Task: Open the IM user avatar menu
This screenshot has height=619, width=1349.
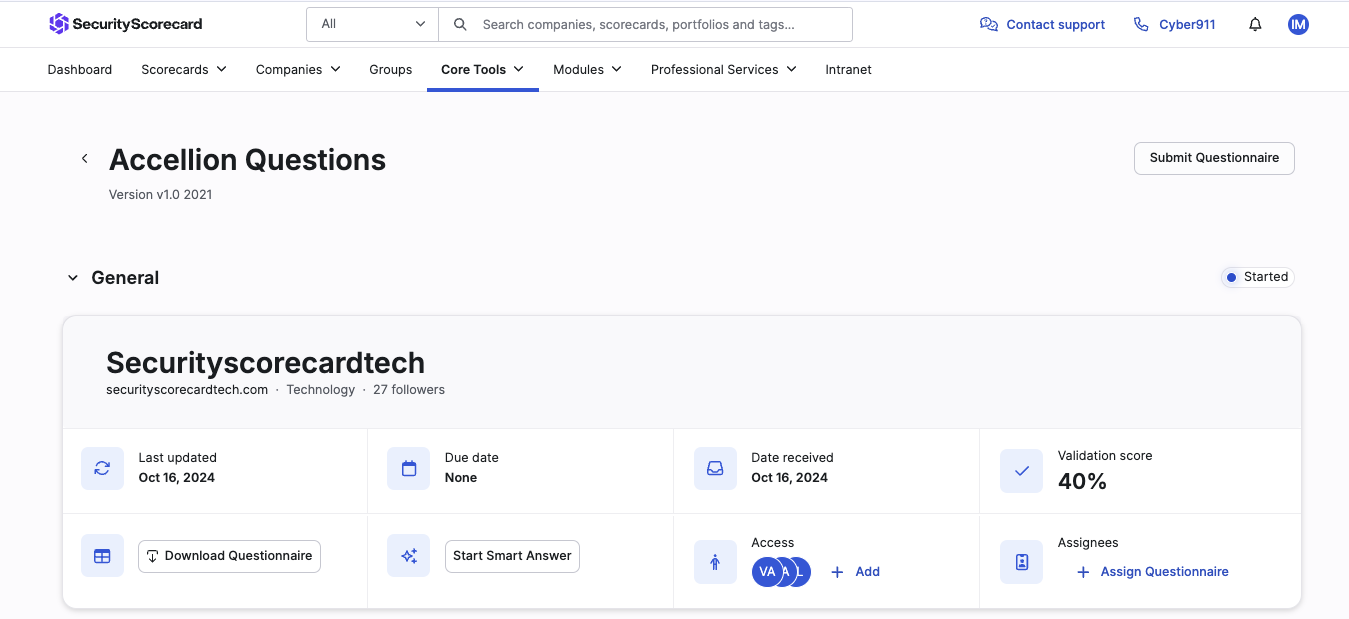Action: [1298, 24]
